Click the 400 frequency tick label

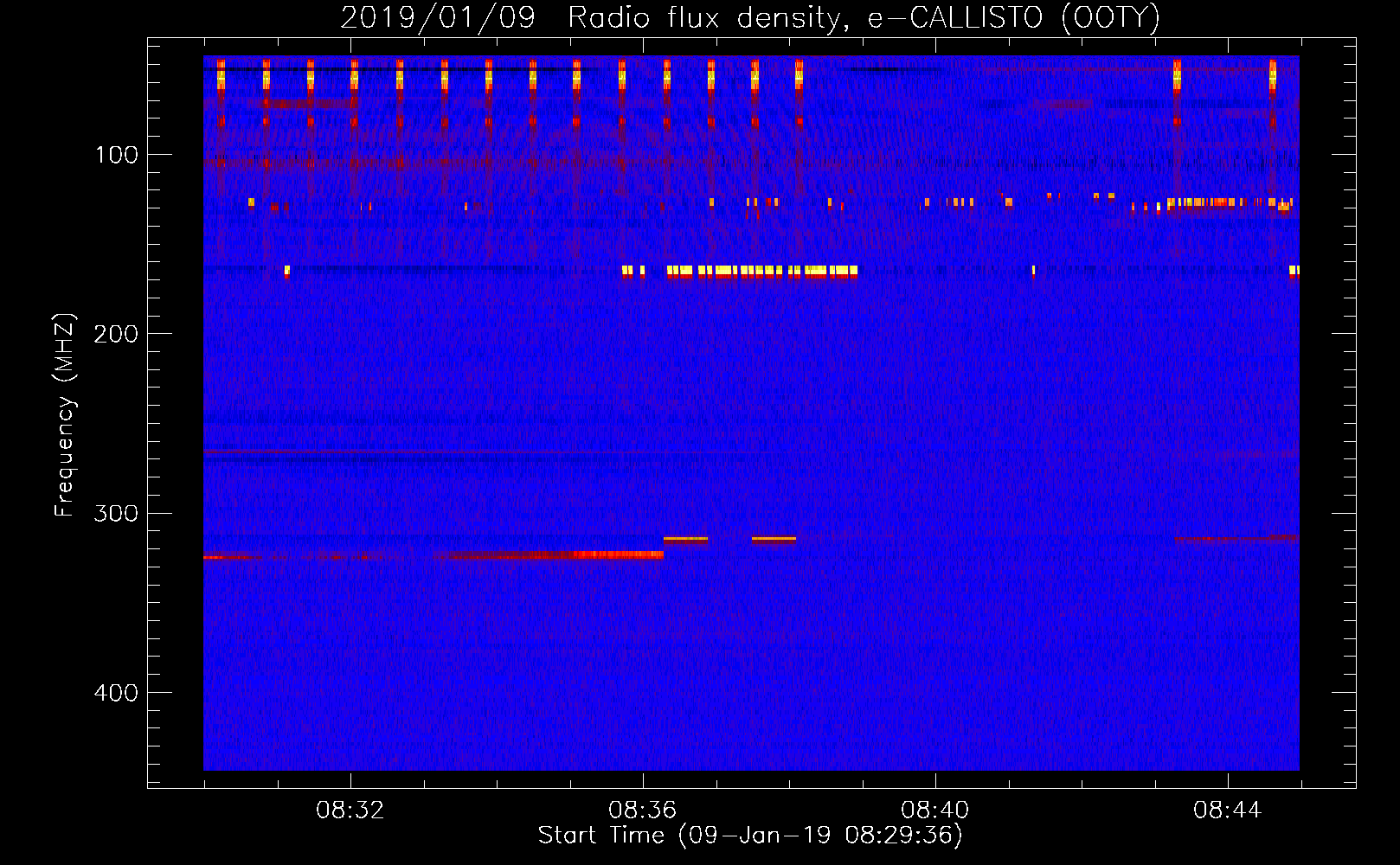[x=115, y=693]
